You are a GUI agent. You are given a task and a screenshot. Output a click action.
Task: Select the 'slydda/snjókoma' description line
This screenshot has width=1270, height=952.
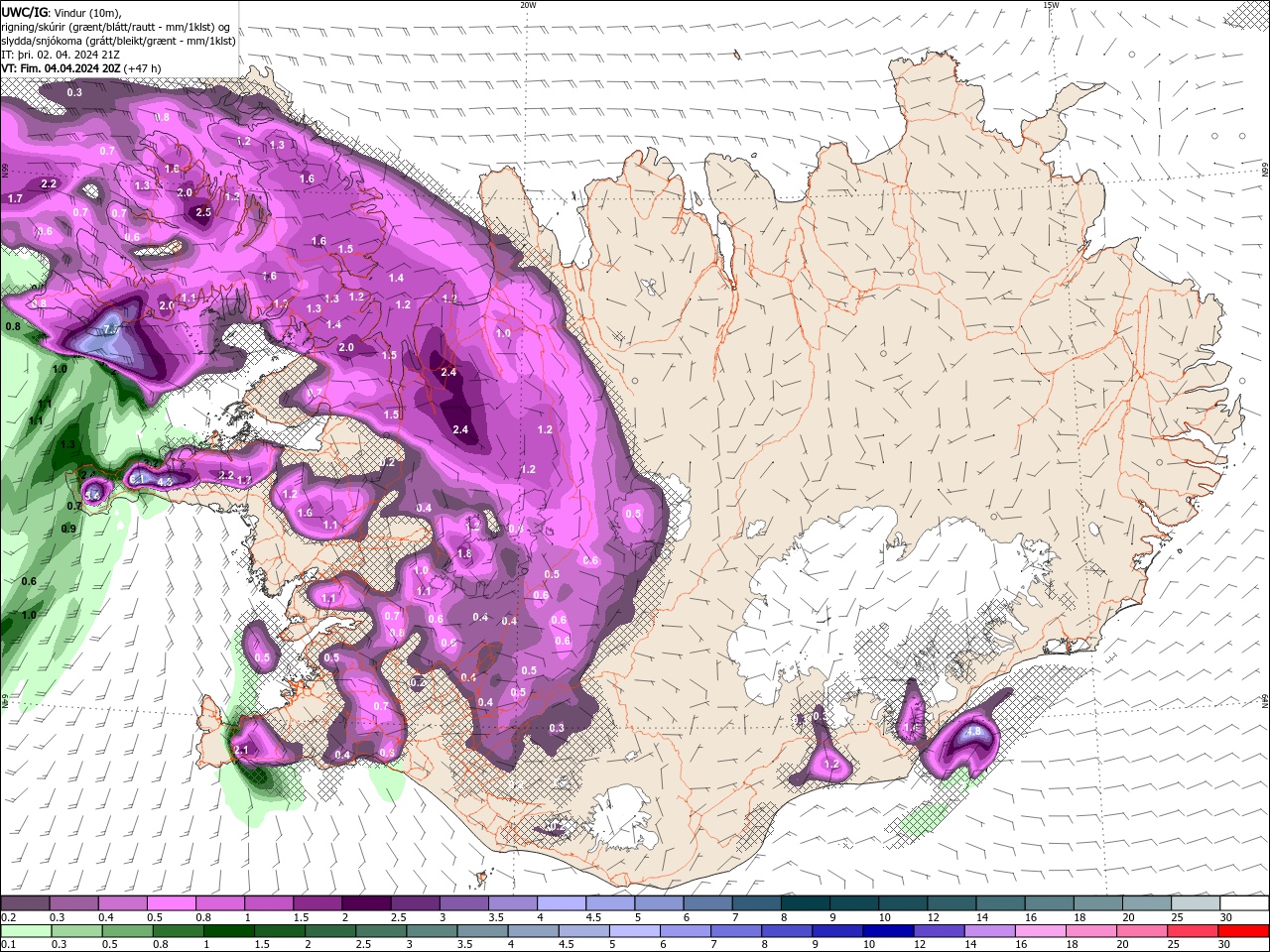click(x=118, y=41)
